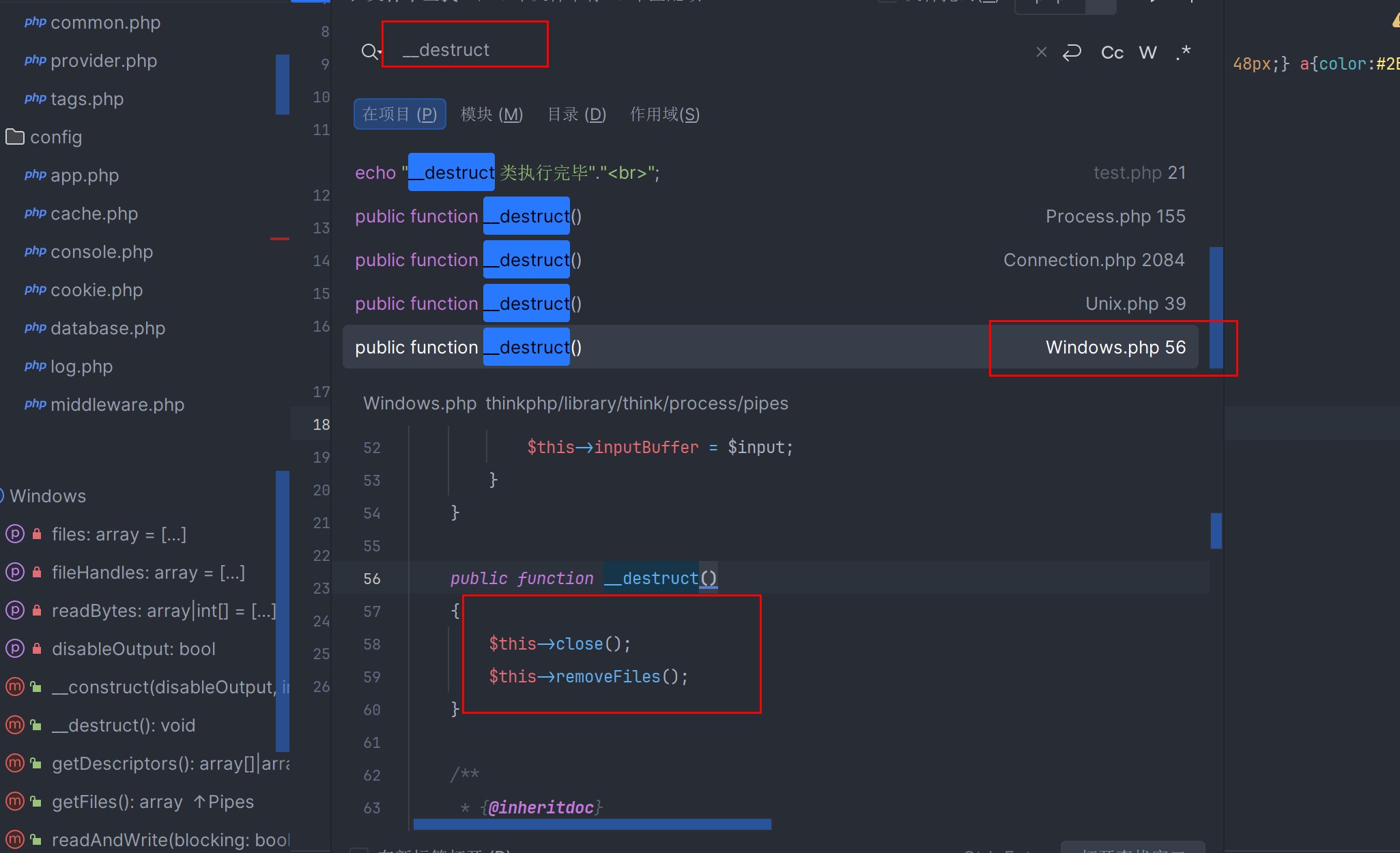Open console.php in config folder
This screenshot has width=1400, height=853.
point(102,252)
